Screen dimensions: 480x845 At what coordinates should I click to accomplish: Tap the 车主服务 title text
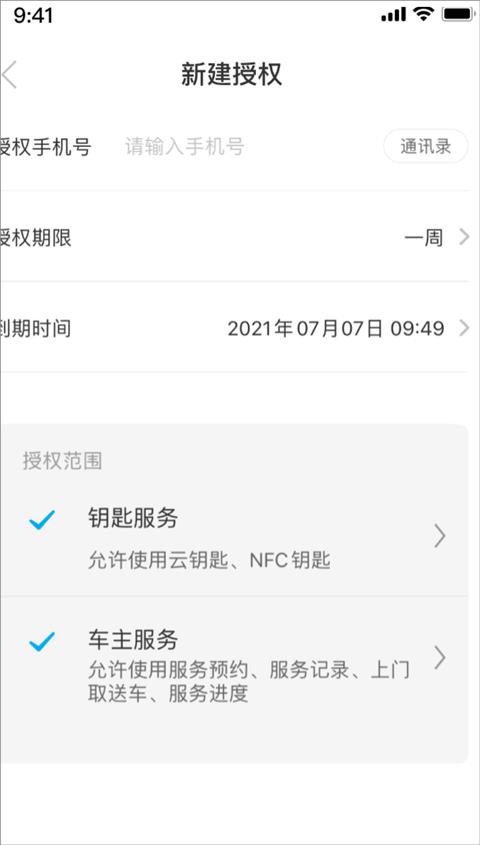[x=133, y=640]
